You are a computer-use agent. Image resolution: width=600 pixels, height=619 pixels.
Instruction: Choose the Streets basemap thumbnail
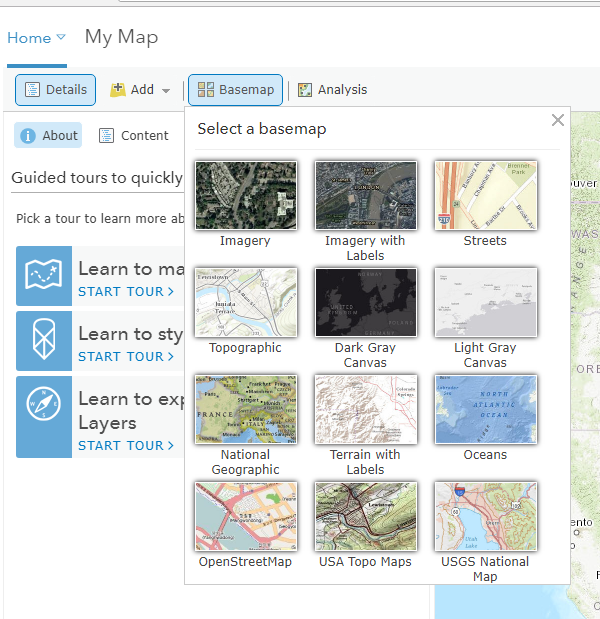(x=486, y=195)
